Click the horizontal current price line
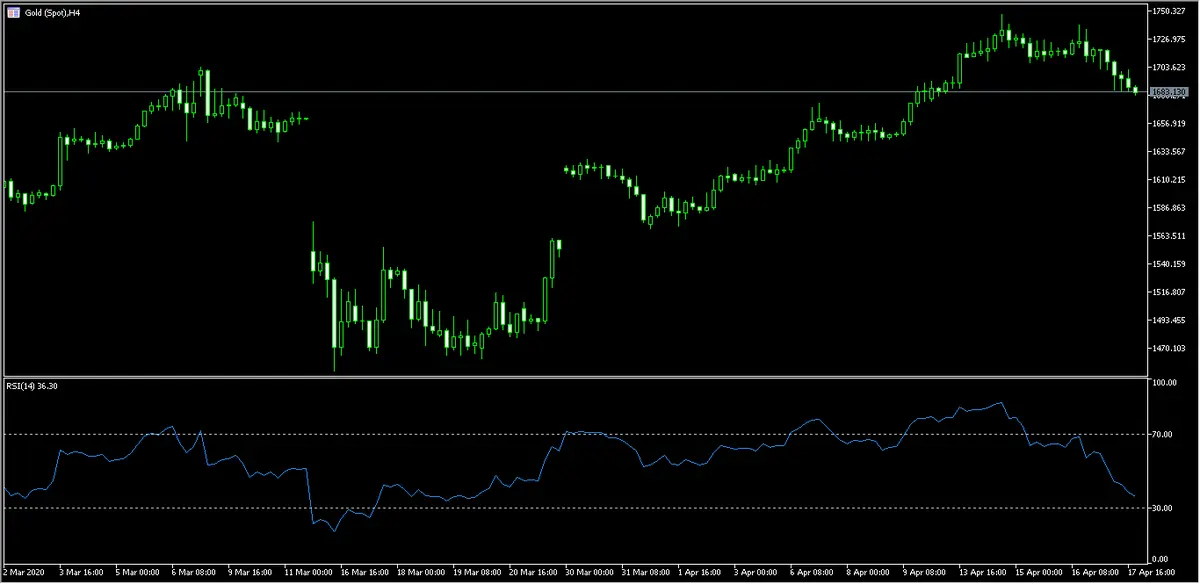This screenshot has width=1200, height=584. tap(500, 92)
